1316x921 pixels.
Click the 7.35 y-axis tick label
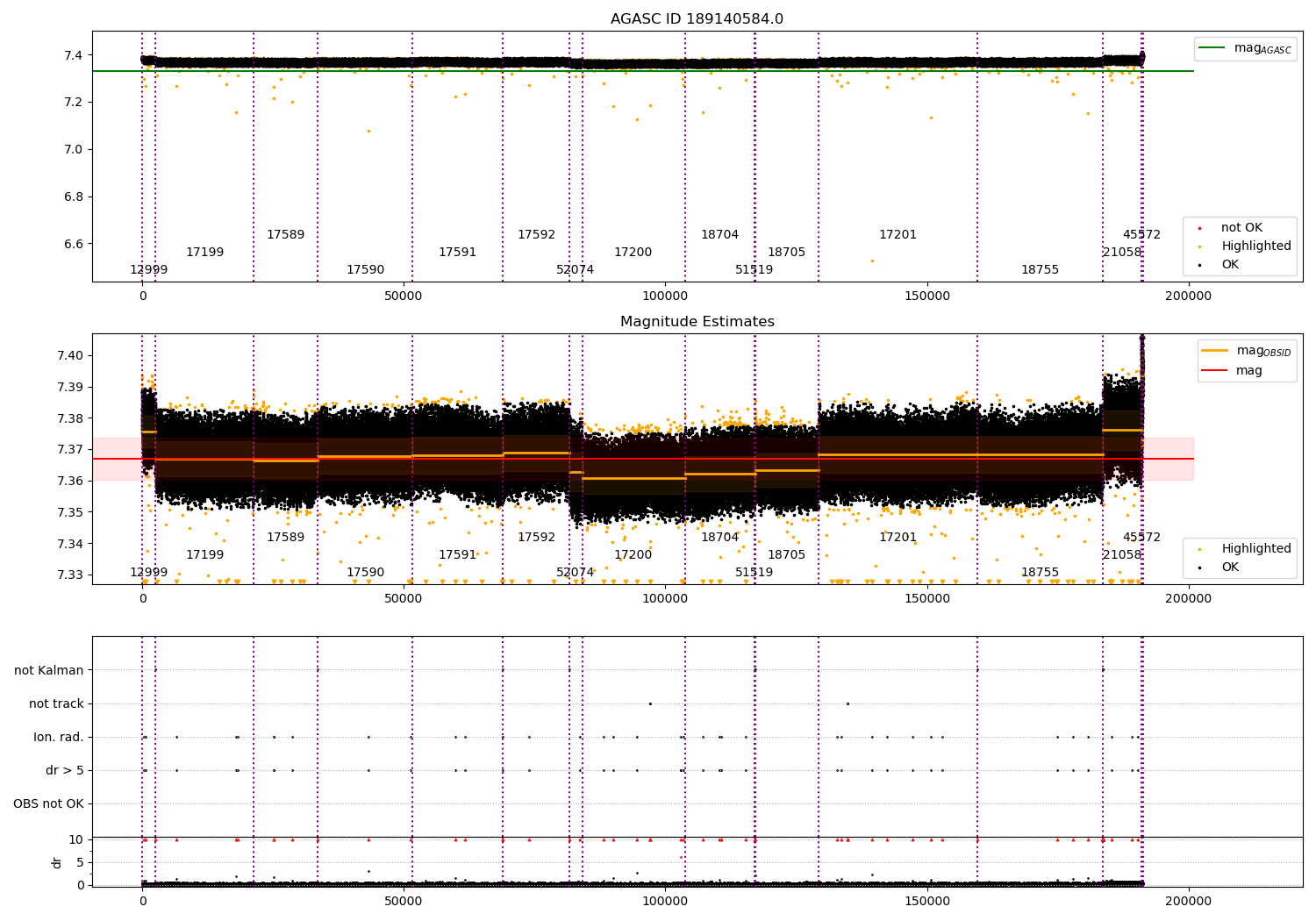click(70, 512)
